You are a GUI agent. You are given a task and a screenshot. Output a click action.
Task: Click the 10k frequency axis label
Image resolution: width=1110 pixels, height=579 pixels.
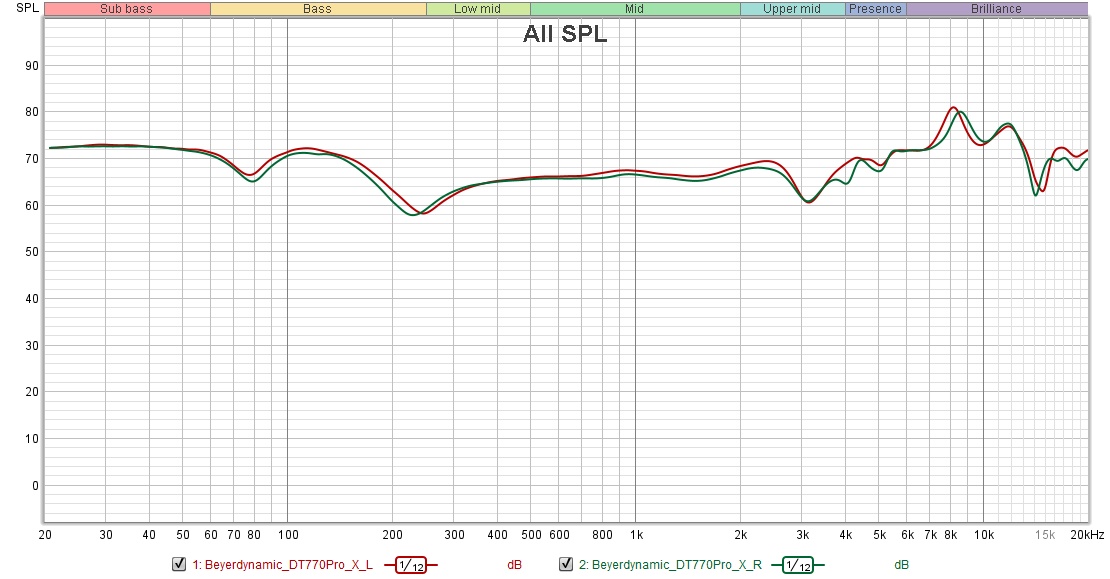983,534
